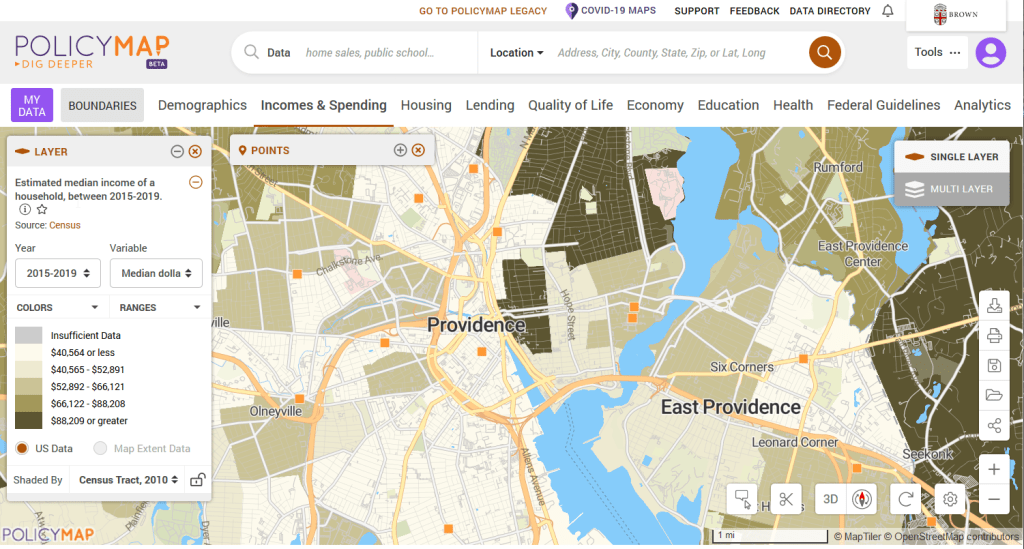Follow the Census source link
1024x549 pixels.
pyautogui.click(x=65, y=226)
